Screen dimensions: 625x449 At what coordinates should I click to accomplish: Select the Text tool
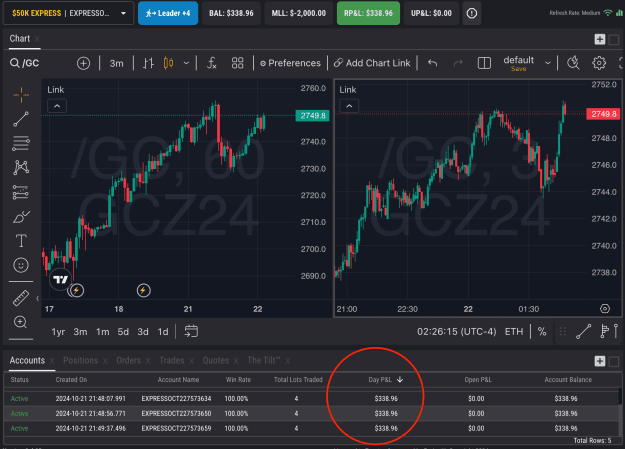point(21,241)
